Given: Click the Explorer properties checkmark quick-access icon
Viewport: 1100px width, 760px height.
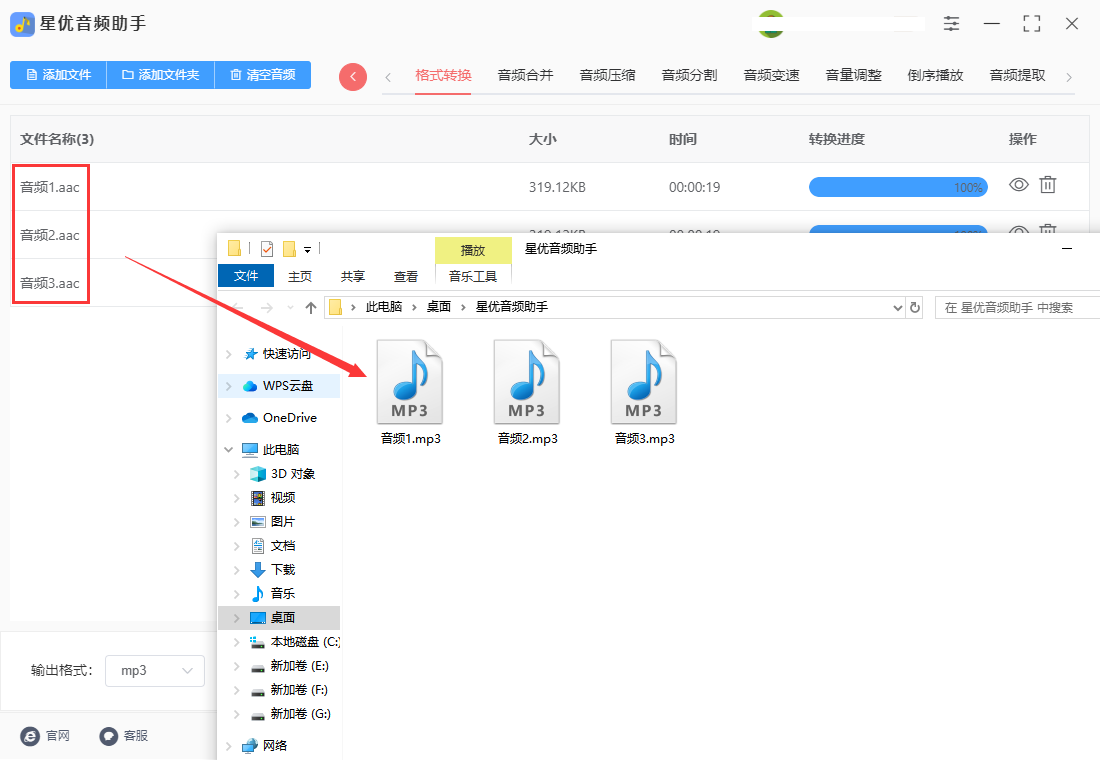Looking at the screenshot, I should point(267,248).
